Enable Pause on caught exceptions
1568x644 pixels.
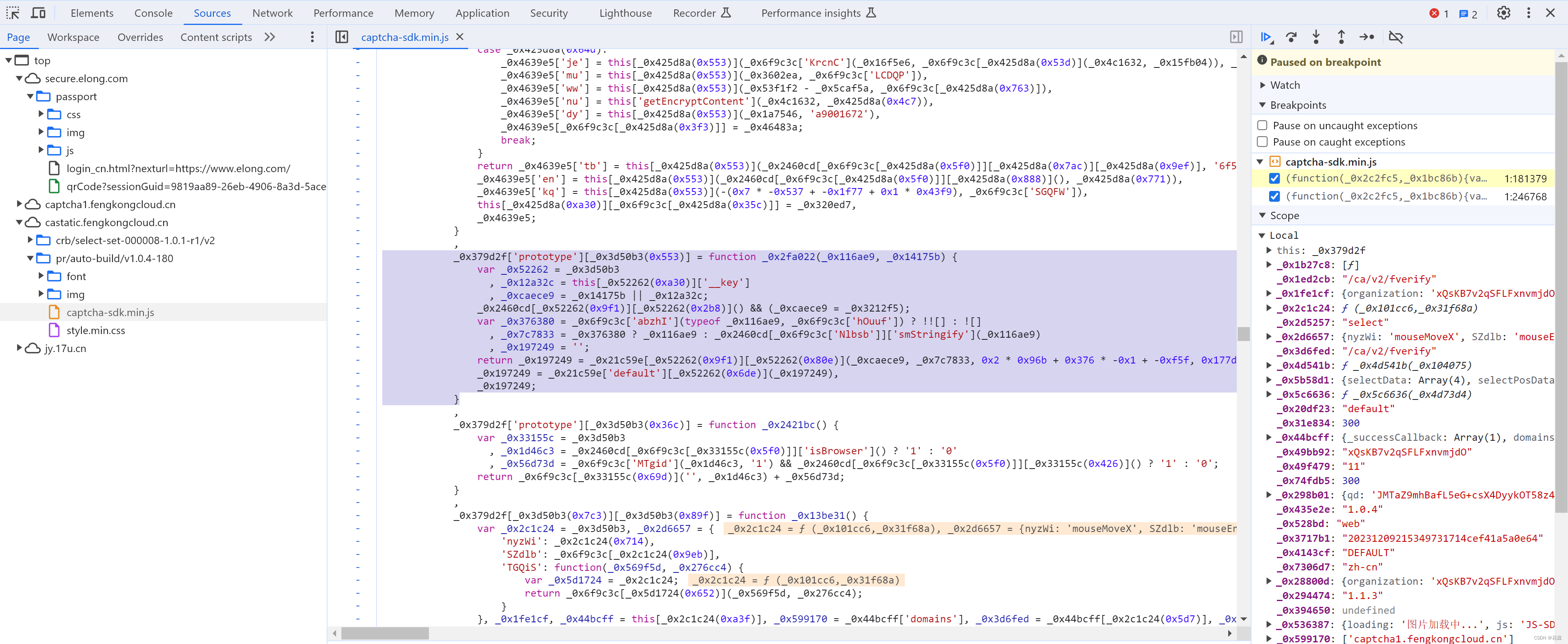[1263, 142]
